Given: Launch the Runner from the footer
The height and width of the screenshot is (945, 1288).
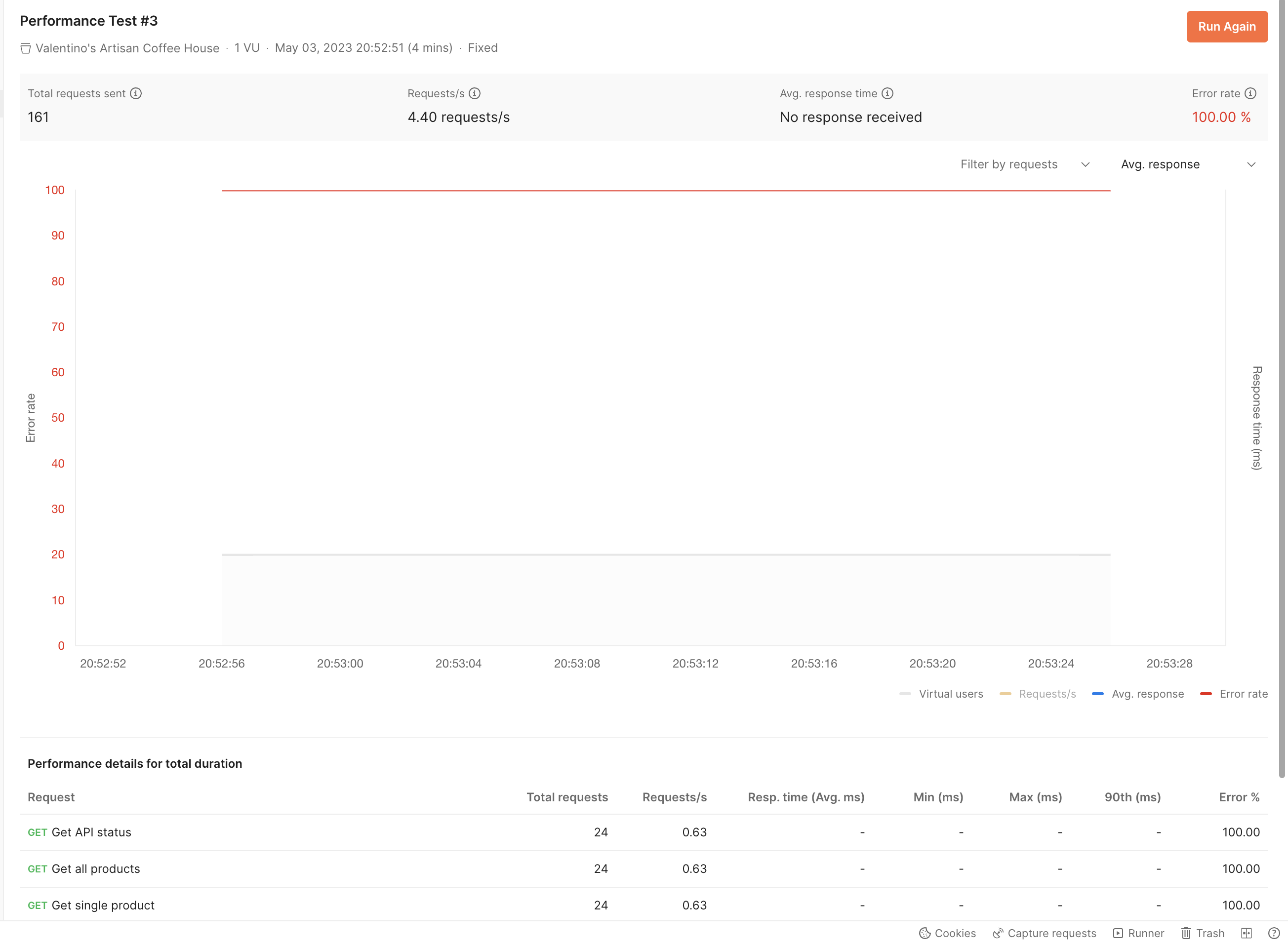Looking at the screenshot, I should click(x=1139, y=933).
